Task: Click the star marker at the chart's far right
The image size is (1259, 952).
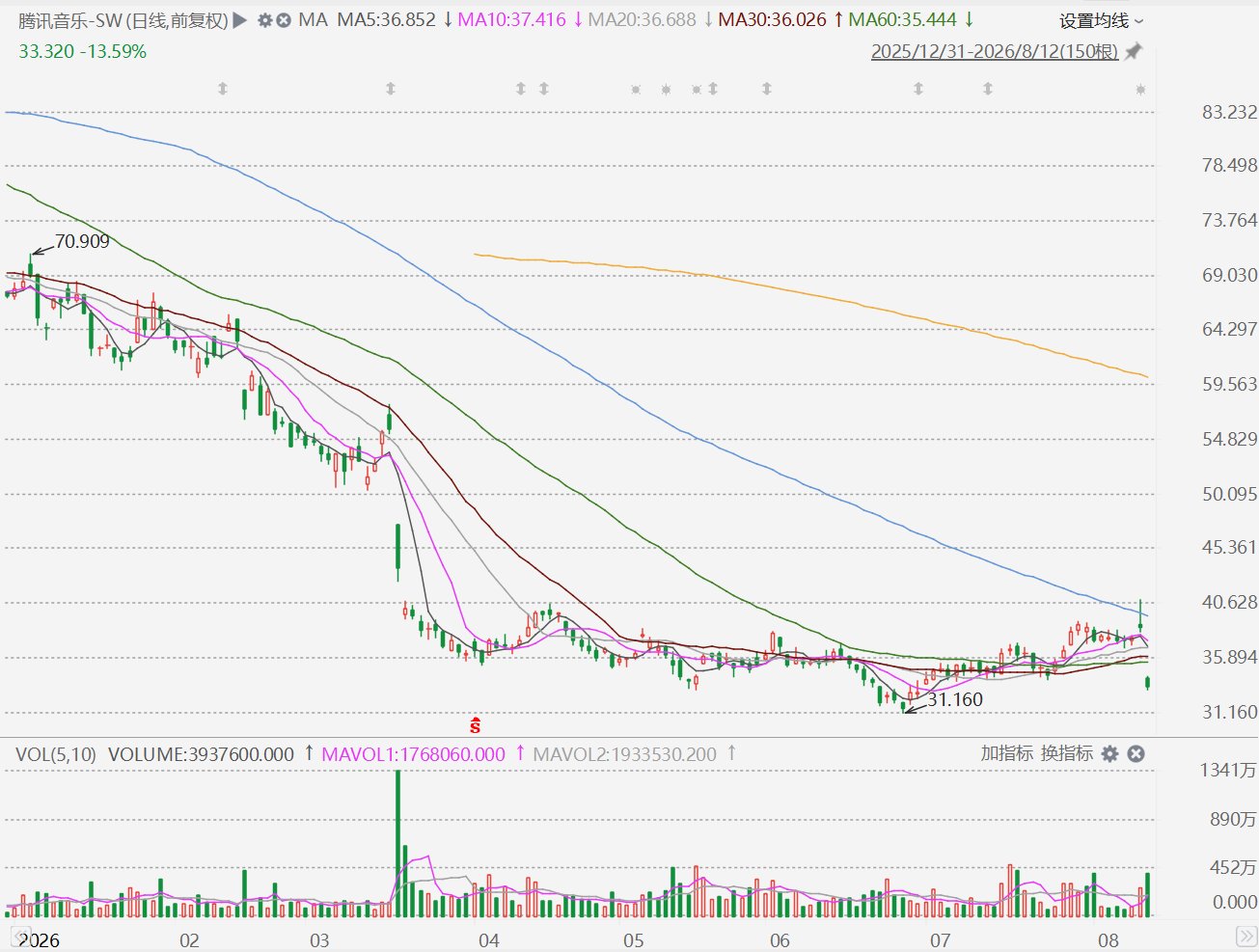Action: (x=1140, y=90)
